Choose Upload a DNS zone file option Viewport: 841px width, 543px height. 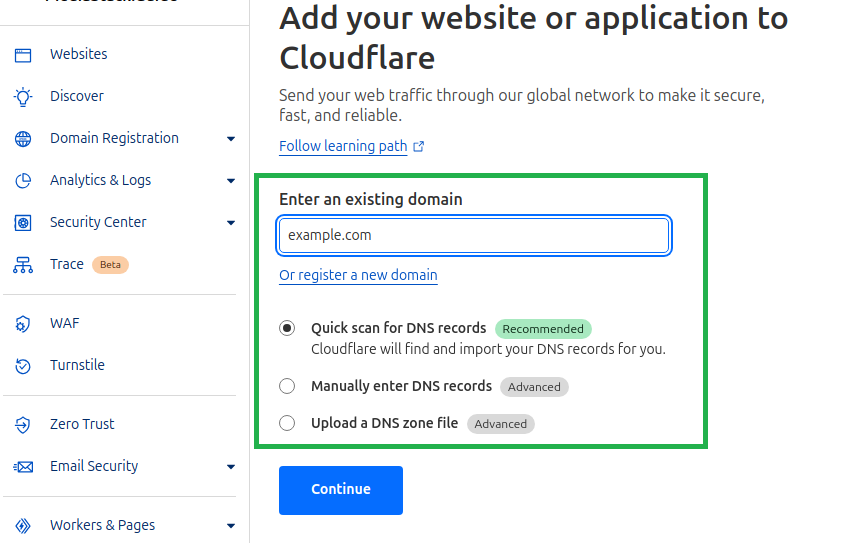(287, 423)
